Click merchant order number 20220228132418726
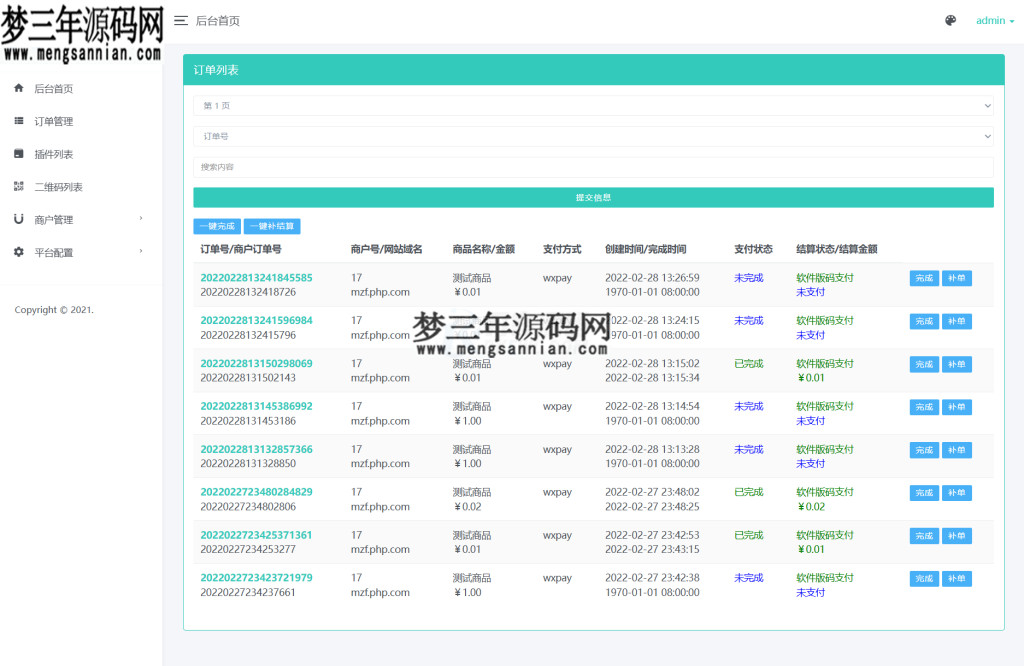1024x666 pixels. [248, 292]
